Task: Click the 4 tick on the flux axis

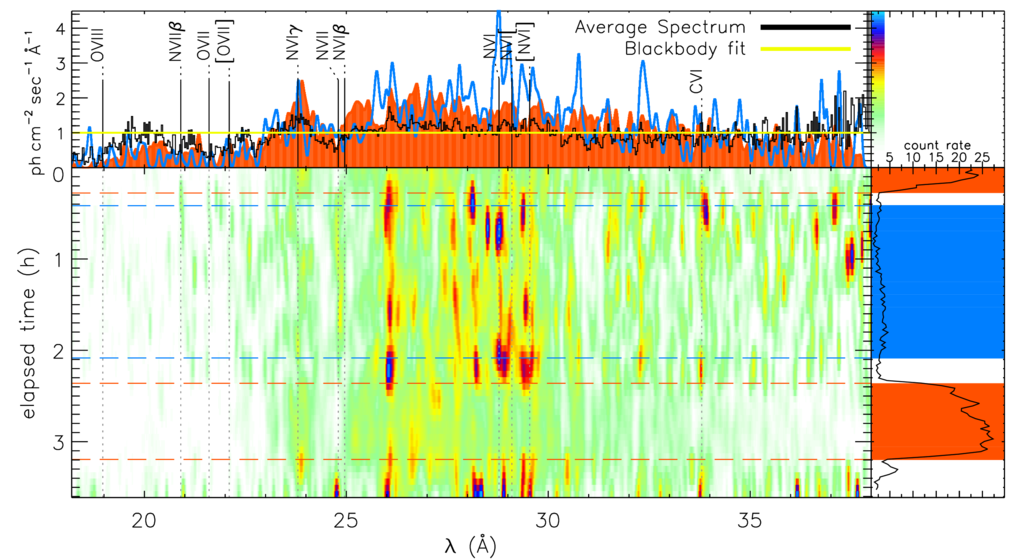Action: 58,28
